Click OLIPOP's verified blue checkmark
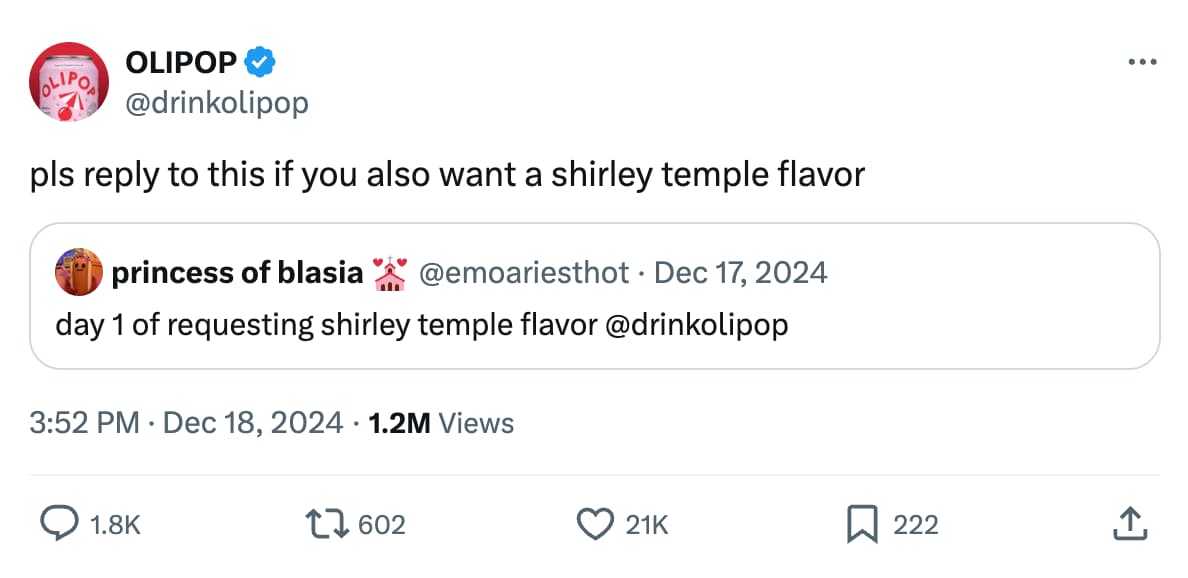The image size is (1188, 578). [x=259, y=61]
